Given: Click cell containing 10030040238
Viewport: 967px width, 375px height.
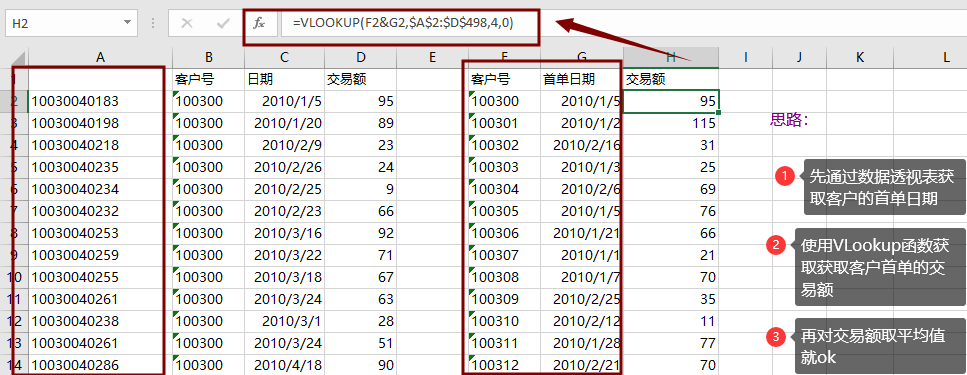Looking at the screenshot, I should tap(100, 321).
